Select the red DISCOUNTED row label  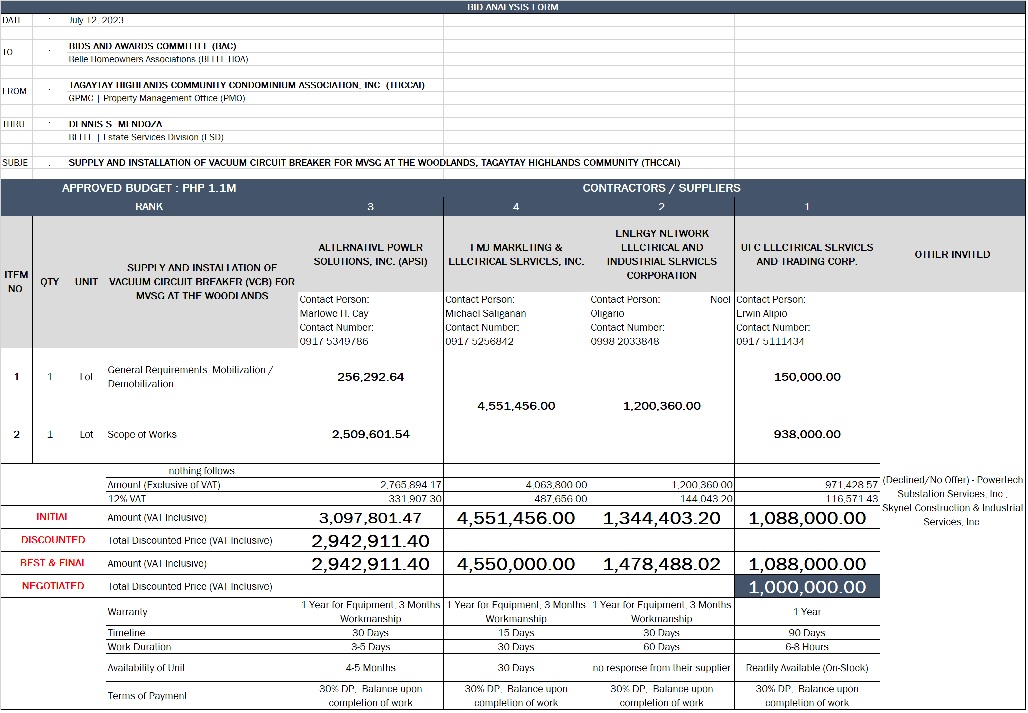[x=53, y=540]
